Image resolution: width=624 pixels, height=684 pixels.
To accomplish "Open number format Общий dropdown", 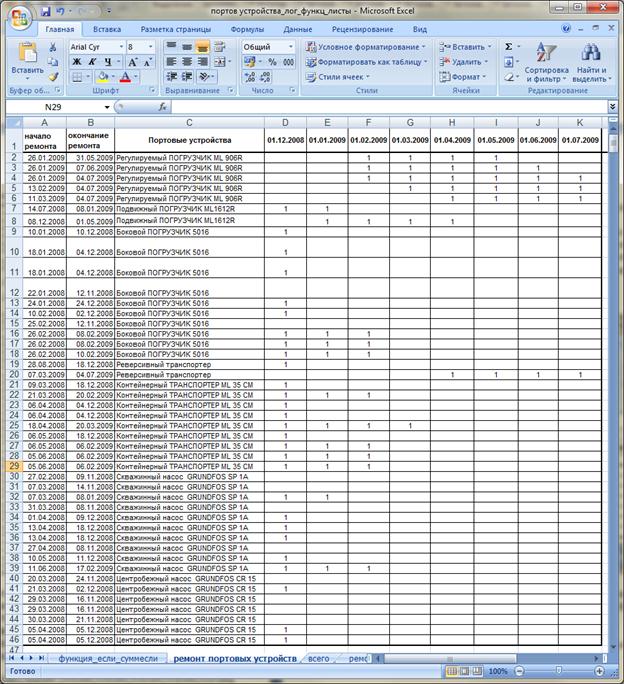I will click(291, 47).
